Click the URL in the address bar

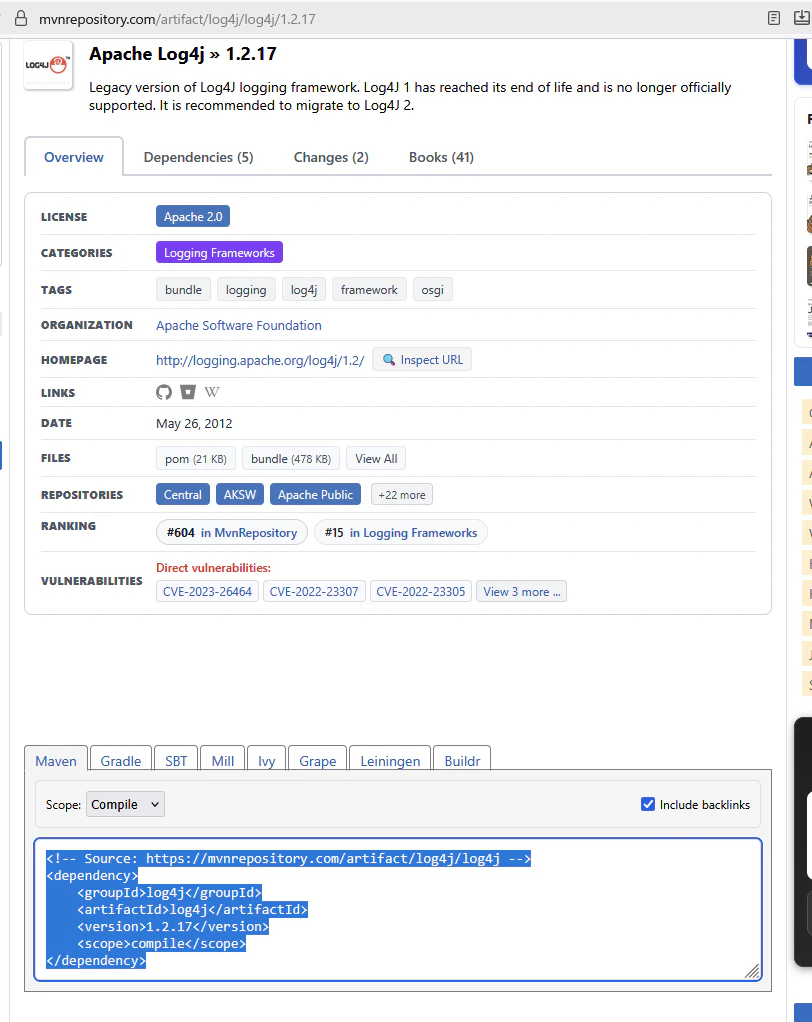(177, 19)
